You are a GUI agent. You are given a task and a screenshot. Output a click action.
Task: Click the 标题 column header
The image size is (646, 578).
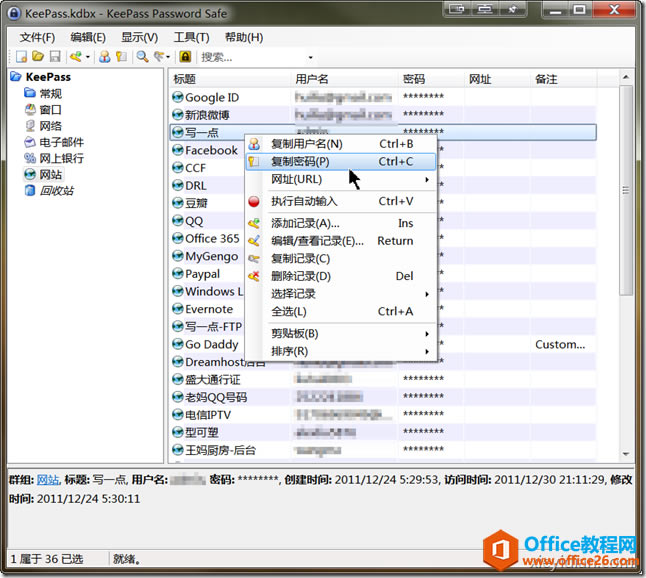coord(231,79)
